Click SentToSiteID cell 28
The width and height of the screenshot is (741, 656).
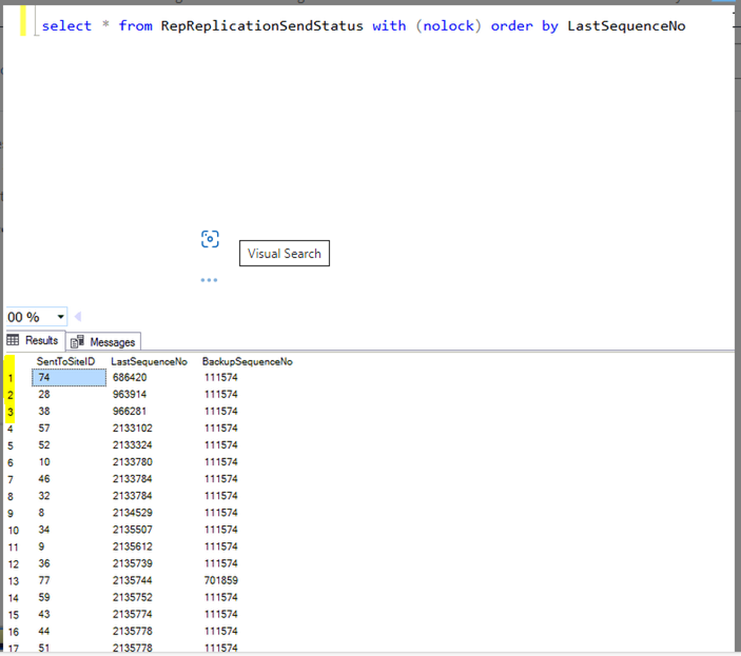[x=44, y=394]
